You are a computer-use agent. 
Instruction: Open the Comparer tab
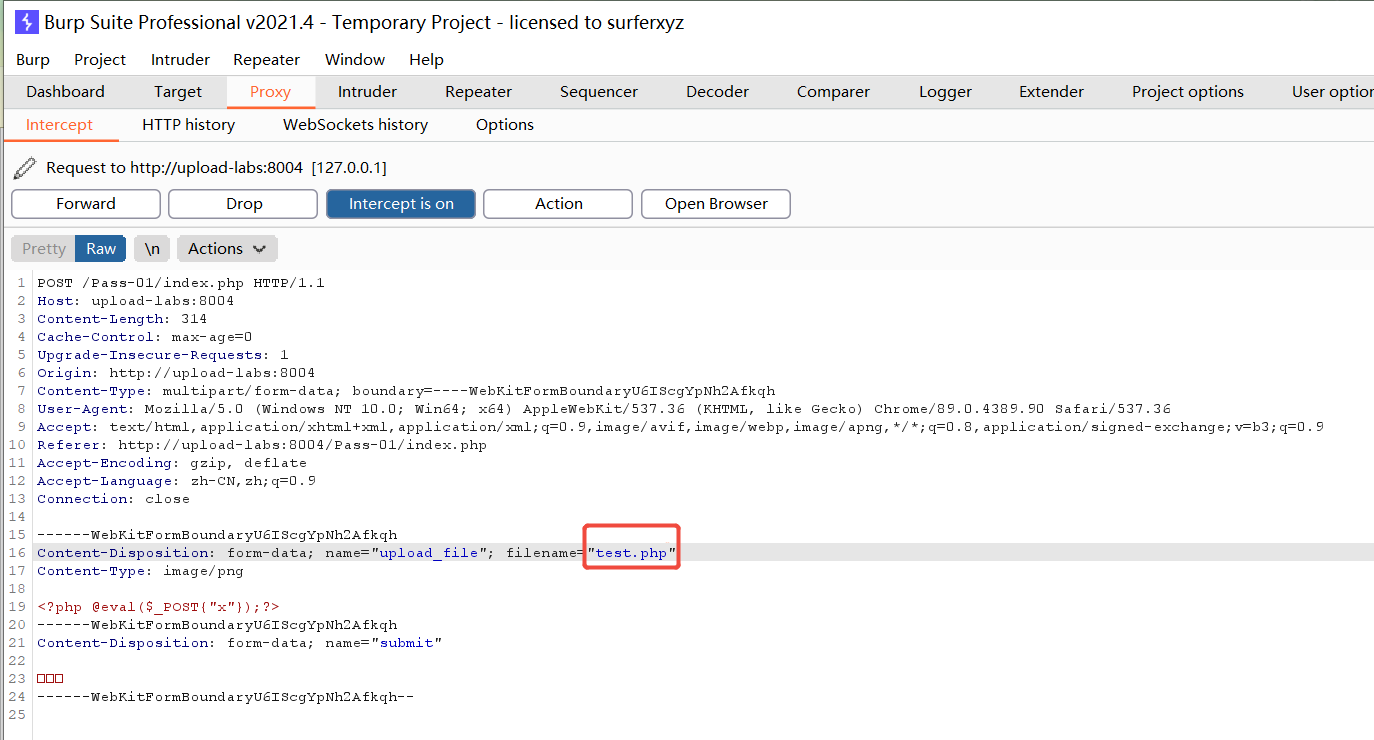(x=833, y=92)
